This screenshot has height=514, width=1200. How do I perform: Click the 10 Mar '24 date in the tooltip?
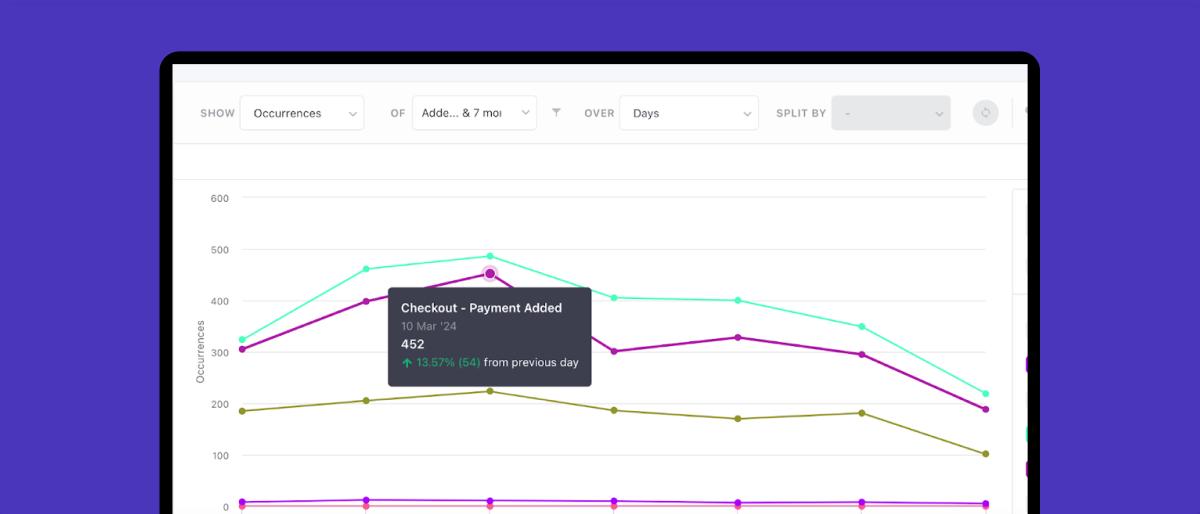click(x=431, y=326)
